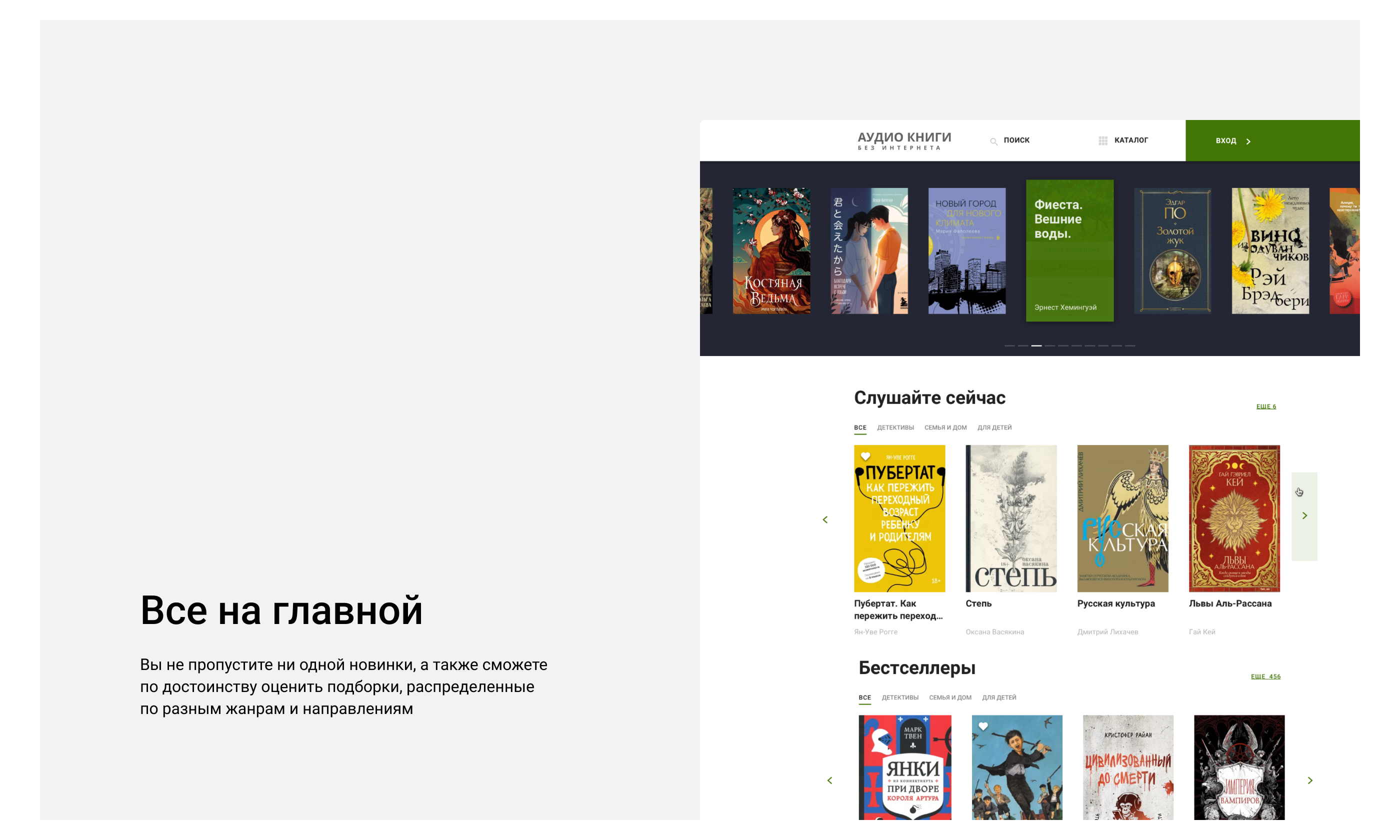Click the Слушайте сейчас section heading
The height and width of the screenshot is (840, 1400).
click(929, 398)
